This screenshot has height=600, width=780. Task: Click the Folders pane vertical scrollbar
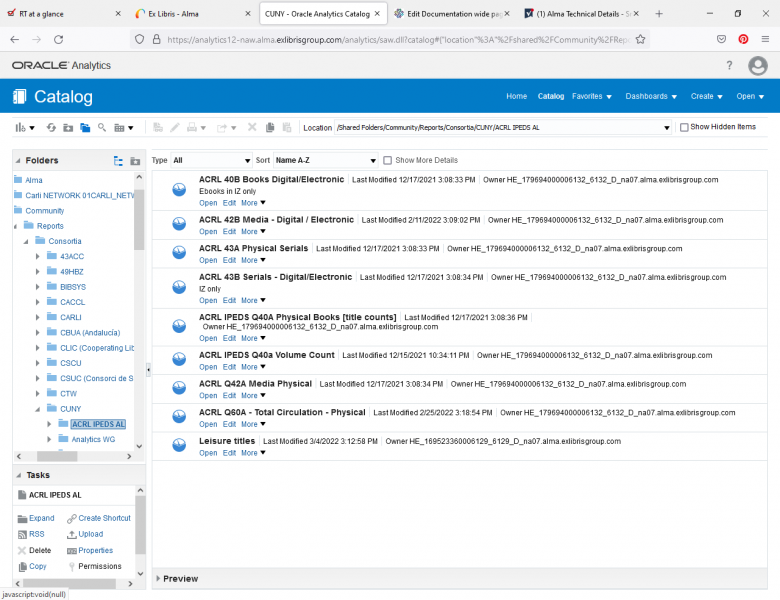coord(139,219)
